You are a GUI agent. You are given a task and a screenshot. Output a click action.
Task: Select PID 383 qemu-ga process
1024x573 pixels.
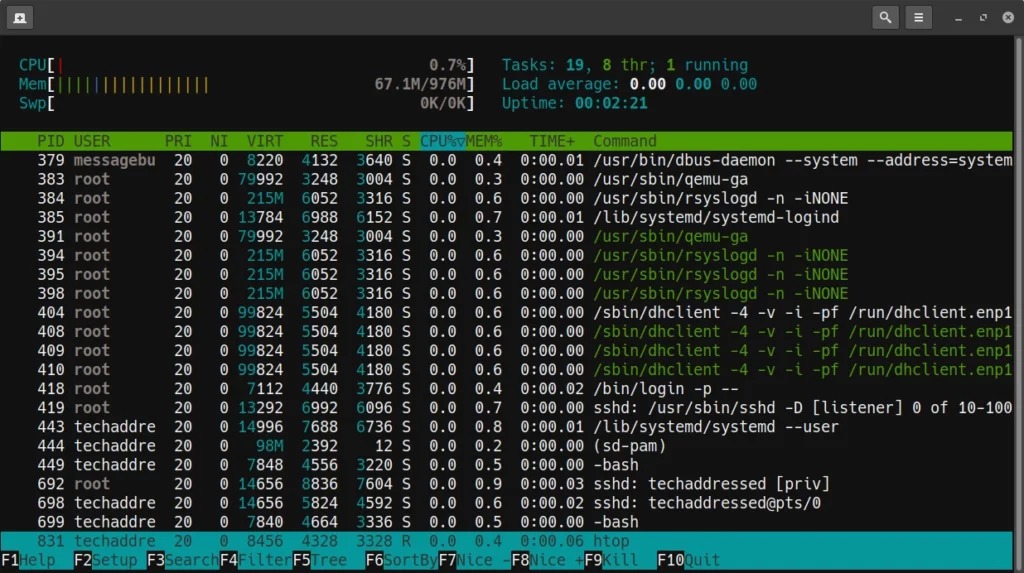tap(507, 180)
